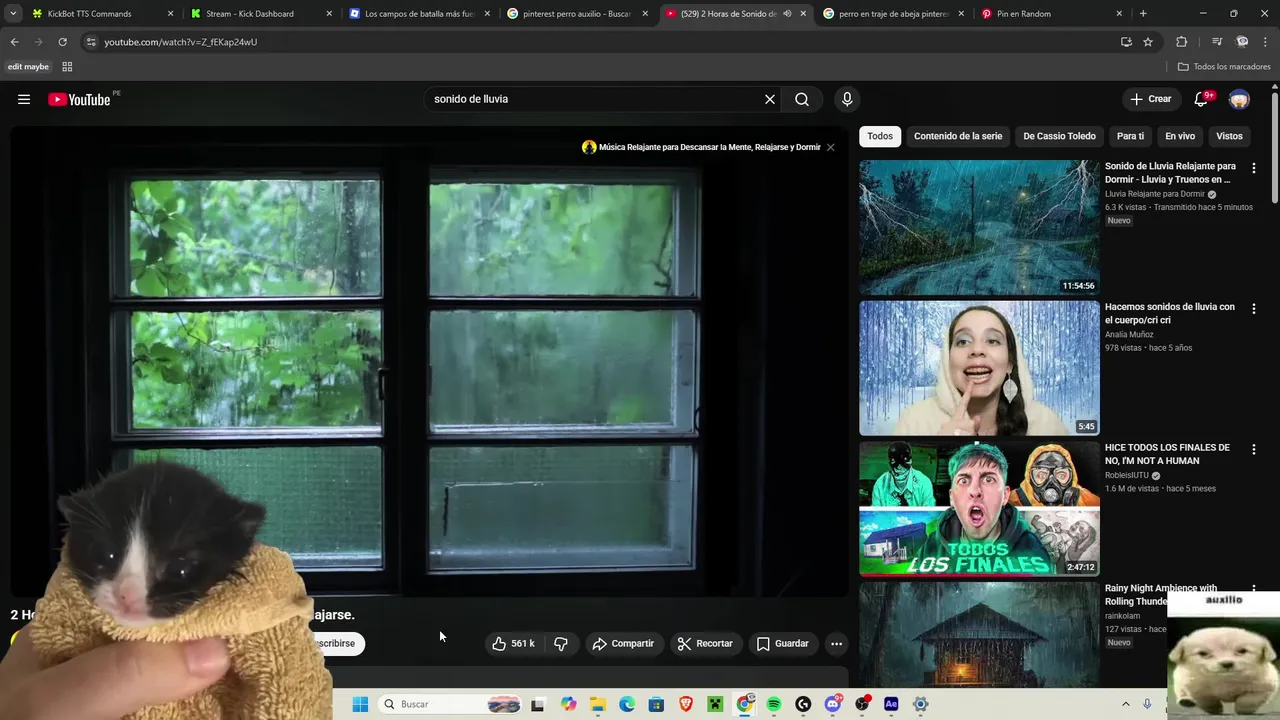The width and height of the screenshot is (1280, 720).
Task: Open the install/cast icon in address bar
Action: [x=1126, y=42]
